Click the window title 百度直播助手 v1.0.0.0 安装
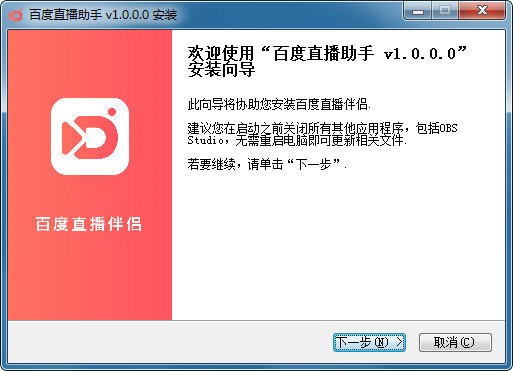 pos(103,15)
